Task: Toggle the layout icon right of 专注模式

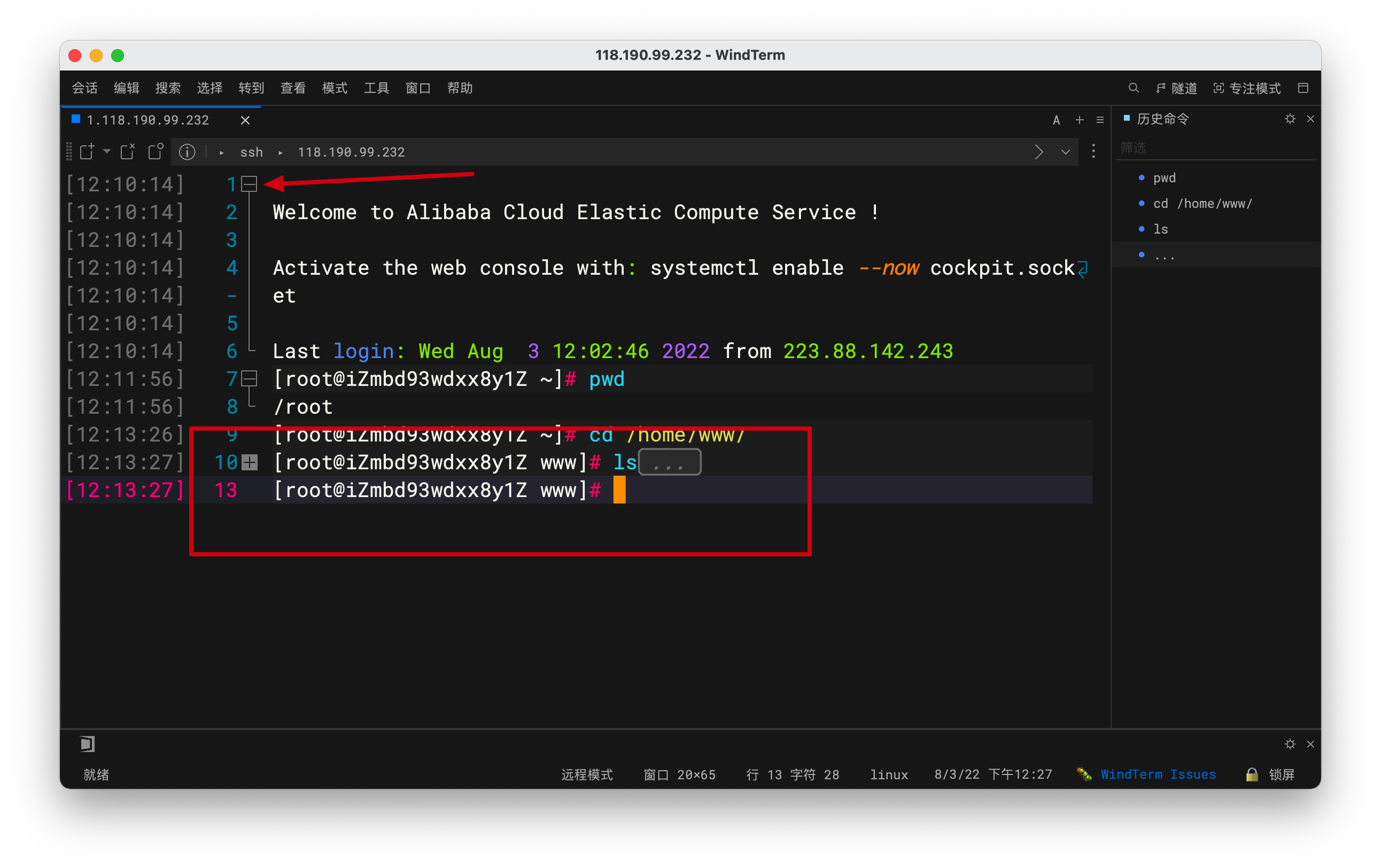Action: 1303,88
